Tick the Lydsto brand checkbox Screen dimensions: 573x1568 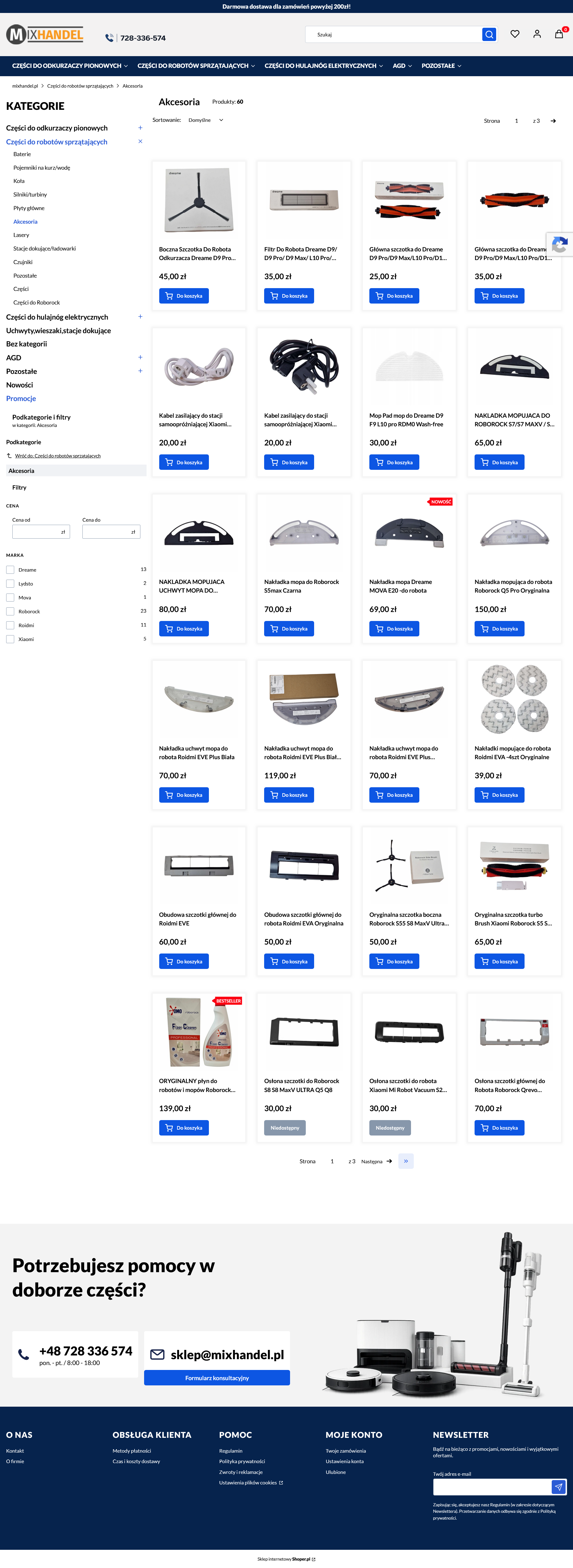pos(10,584)
